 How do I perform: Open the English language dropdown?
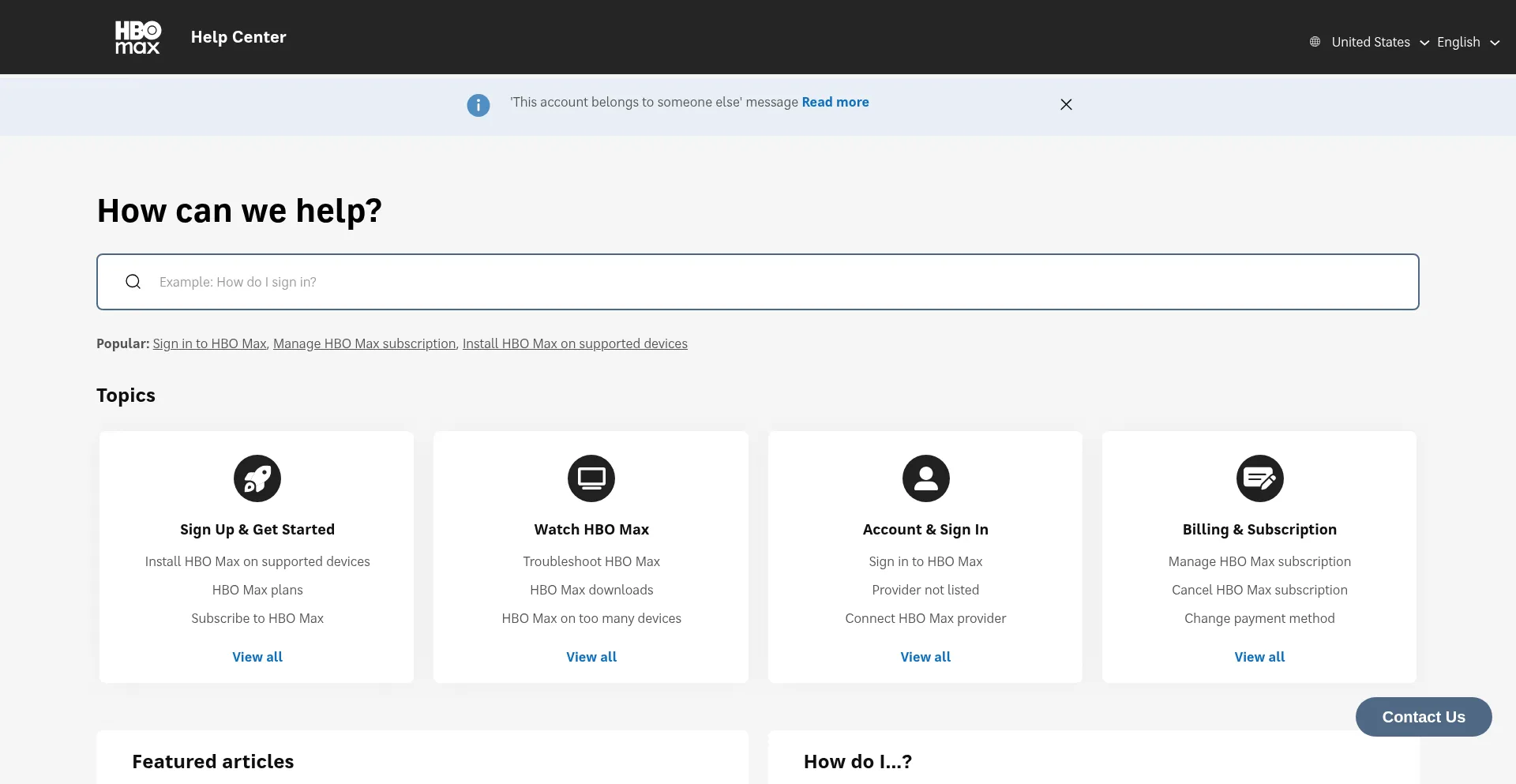point(1468,42)
